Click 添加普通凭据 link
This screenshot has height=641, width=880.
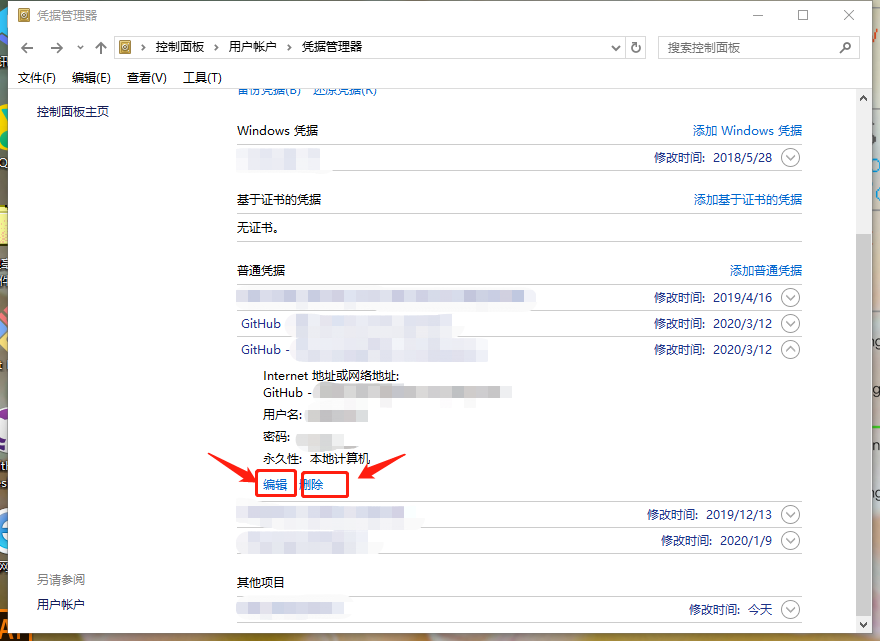(766, 271)
